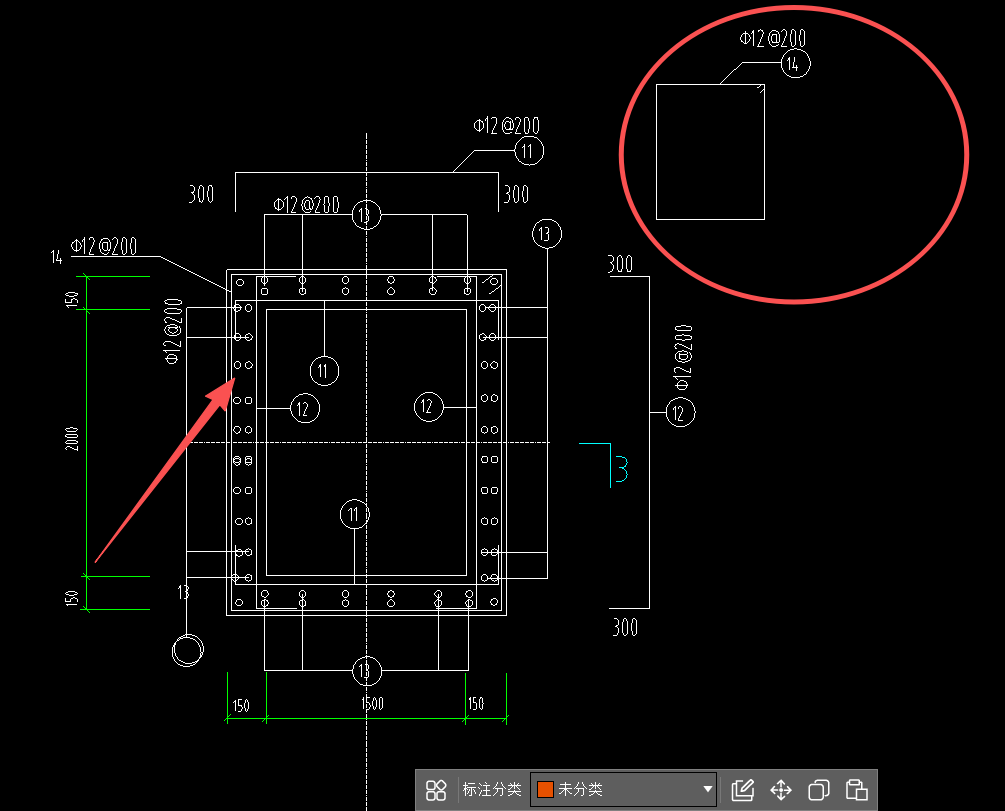Click the paste clipboard icon
The width and height of the screenshot is (1005, 811).
pyautogui.click(x=856, y=790)
